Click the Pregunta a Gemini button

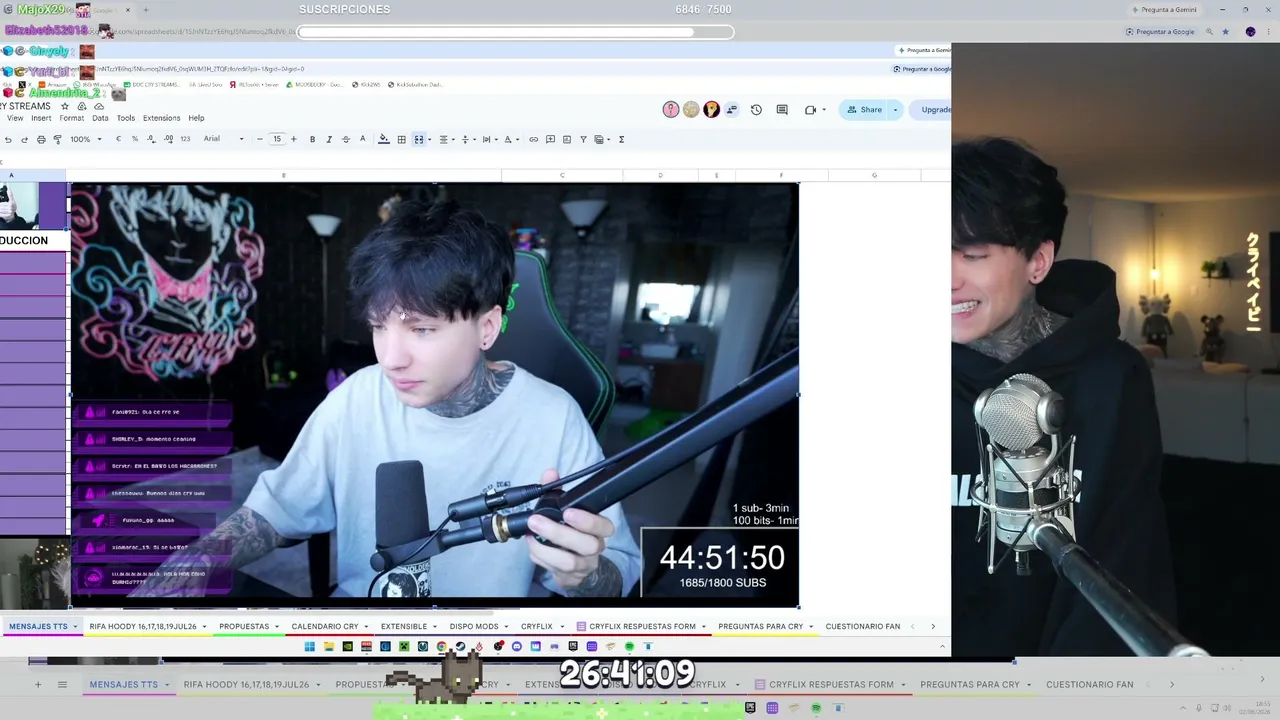coord(1164,10)
